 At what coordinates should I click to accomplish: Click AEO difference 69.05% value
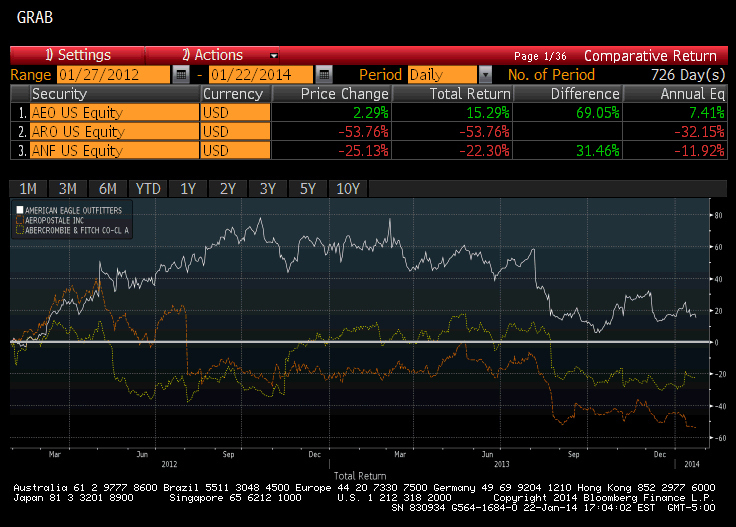coord(598,113)
